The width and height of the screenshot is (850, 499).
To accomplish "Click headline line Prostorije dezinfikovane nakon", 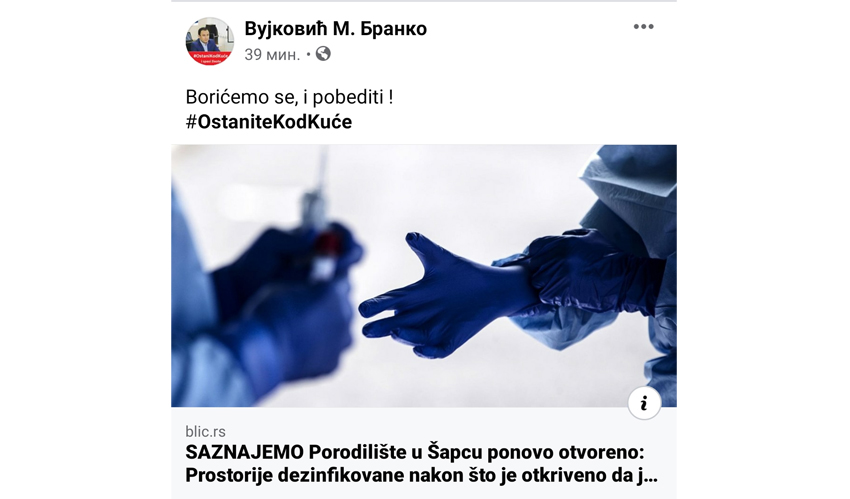I will pos(421,475).
